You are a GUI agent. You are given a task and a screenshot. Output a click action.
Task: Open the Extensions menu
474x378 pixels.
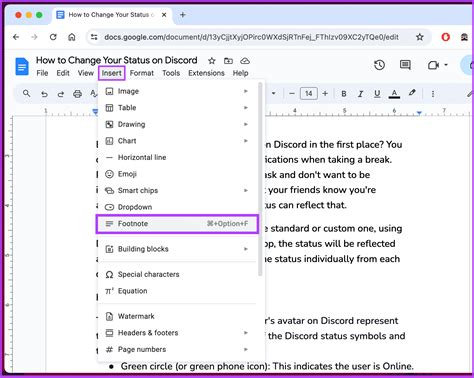click(206, 73)
